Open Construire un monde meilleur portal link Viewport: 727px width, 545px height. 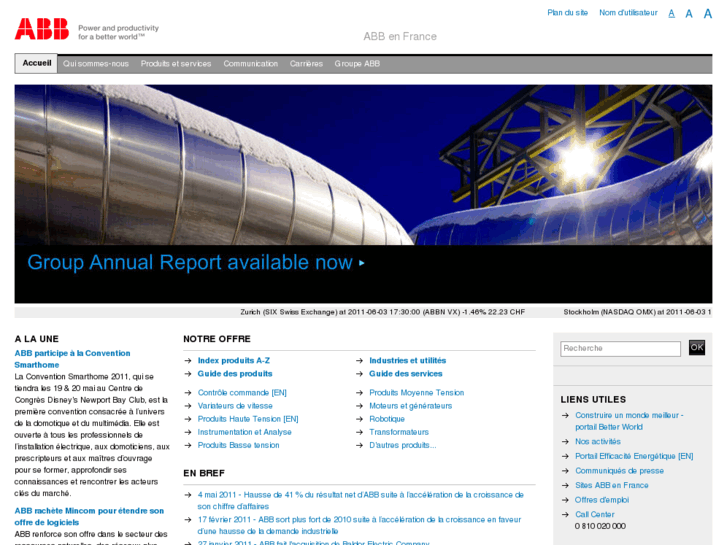coord(629,421)
